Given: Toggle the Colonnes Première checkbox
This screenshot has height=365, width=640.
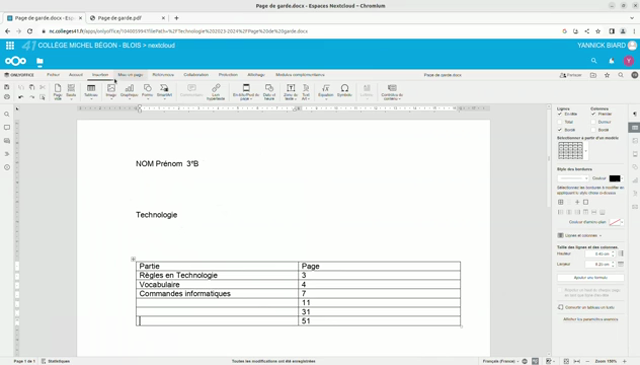Looking at the screenshot, I should pyautogui.click(x=593, y=114).
